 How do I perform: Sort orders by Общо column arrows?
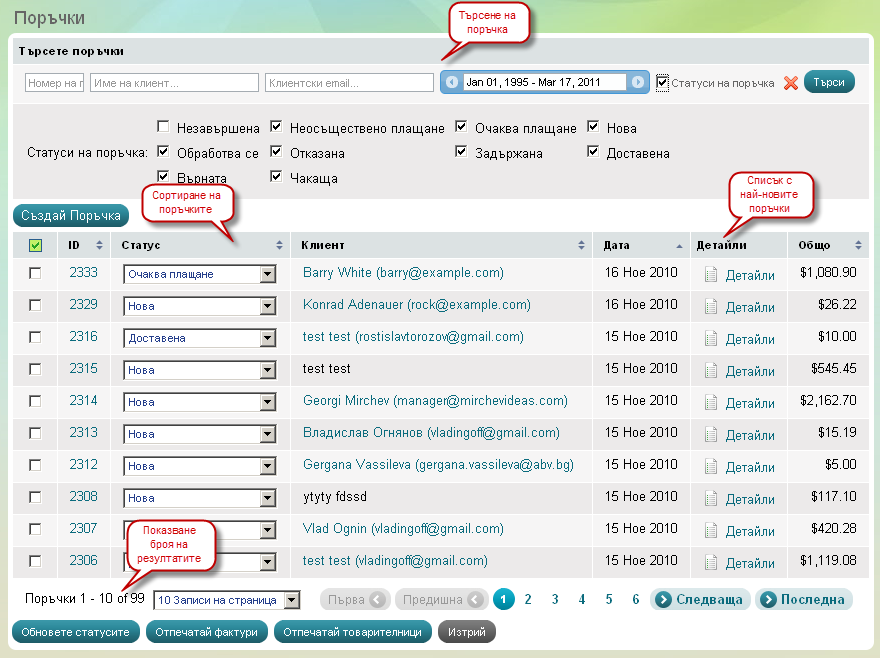[858, 245]
